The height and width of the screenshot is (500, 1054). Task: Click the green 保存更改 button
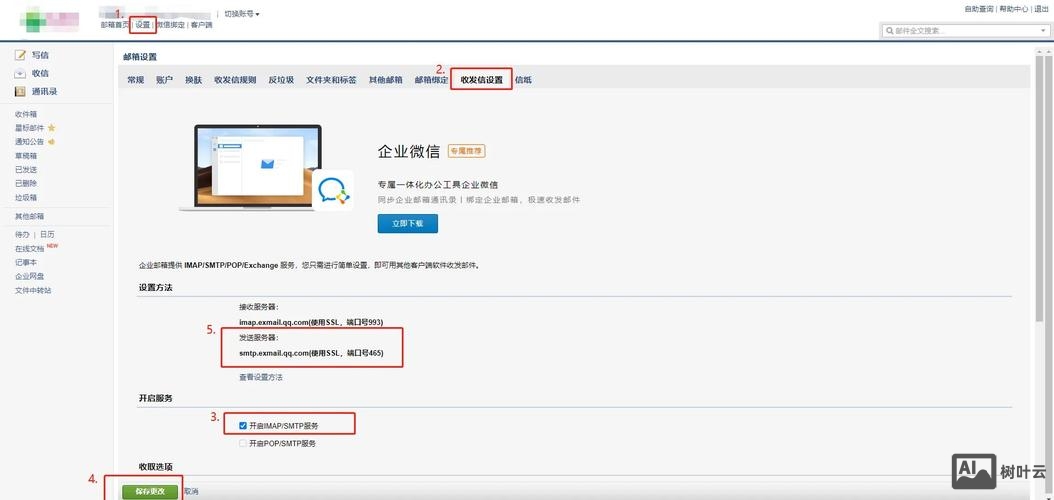tap(150, 491)
